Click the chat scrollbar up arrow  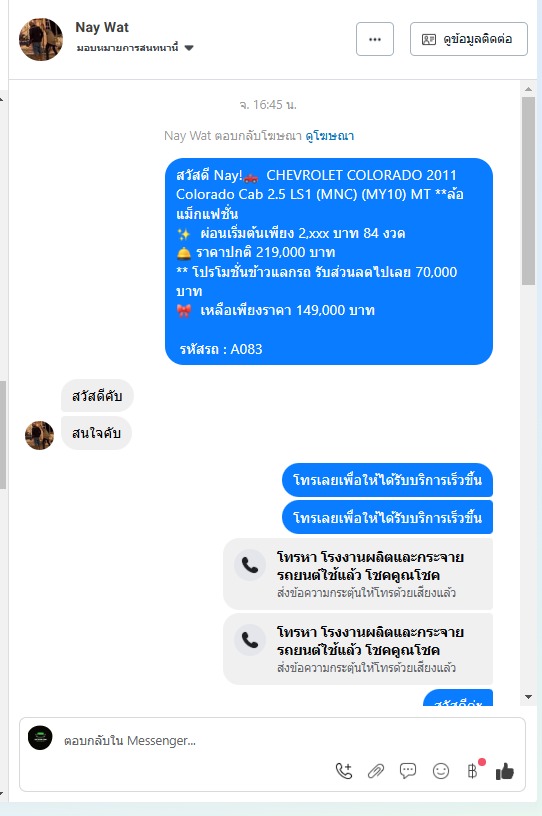[528, 89]
